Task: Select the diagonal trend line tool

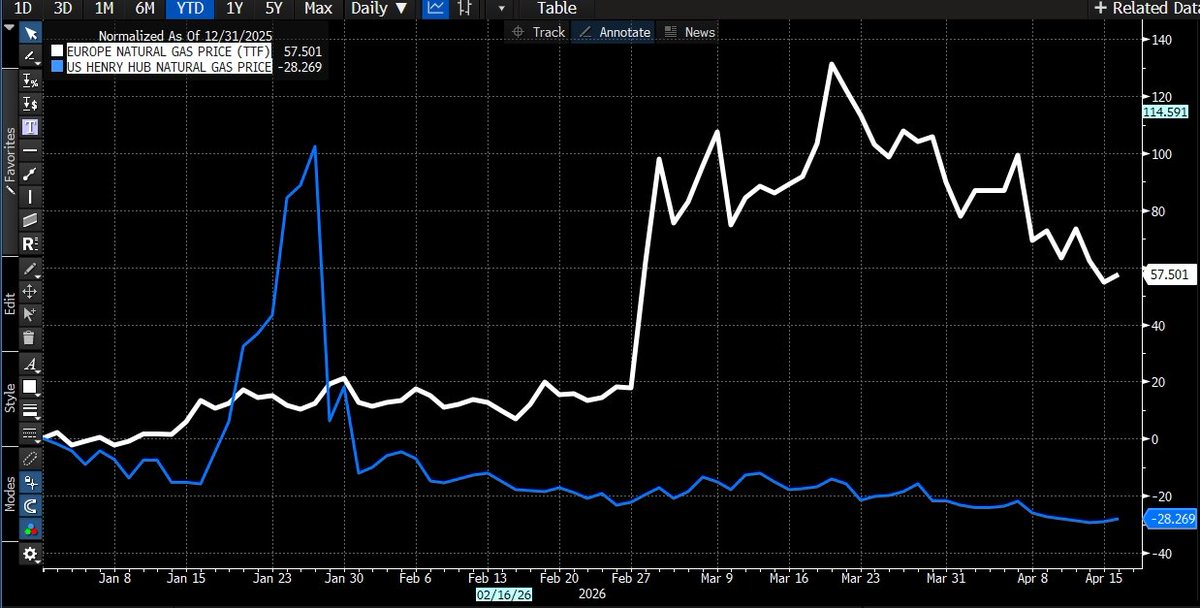Action: coord(30,173)
